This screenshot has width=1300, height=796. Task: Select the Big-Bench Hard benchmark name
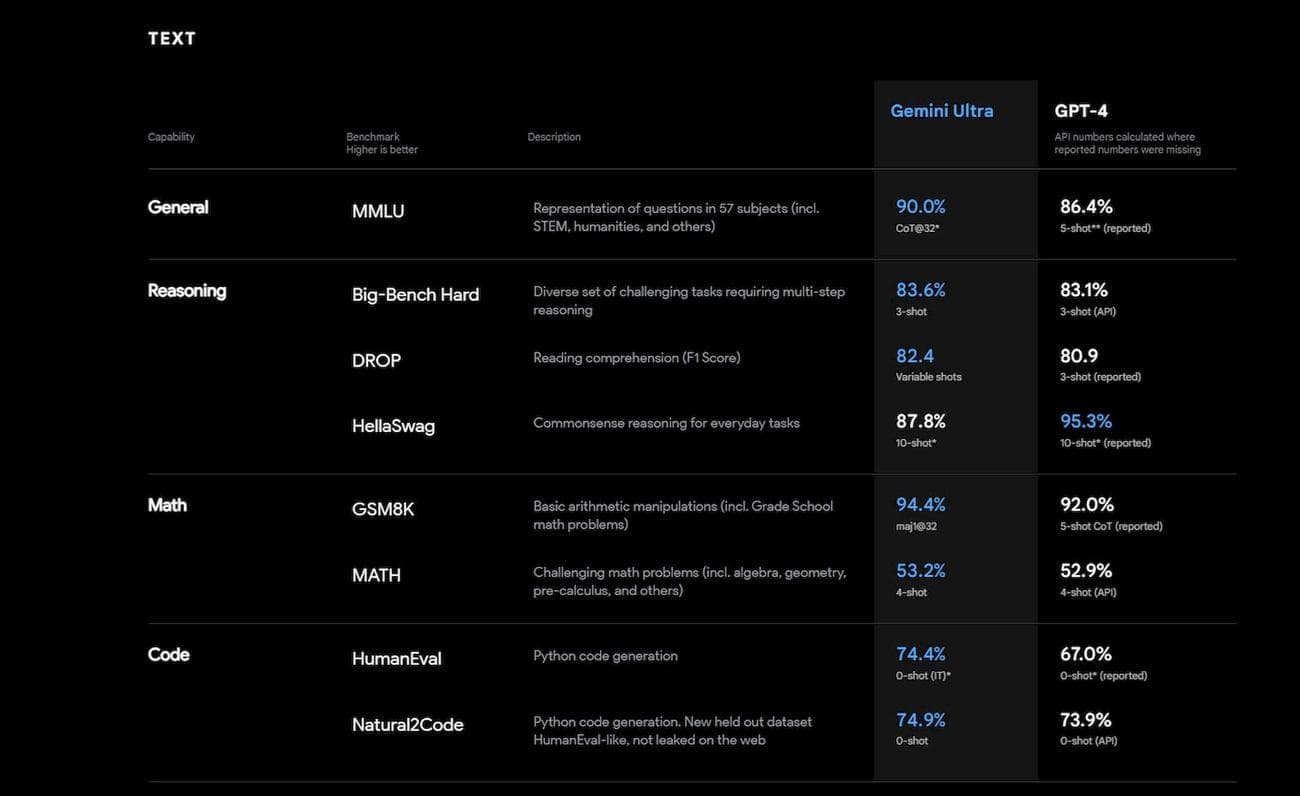[x=415, y=295]
